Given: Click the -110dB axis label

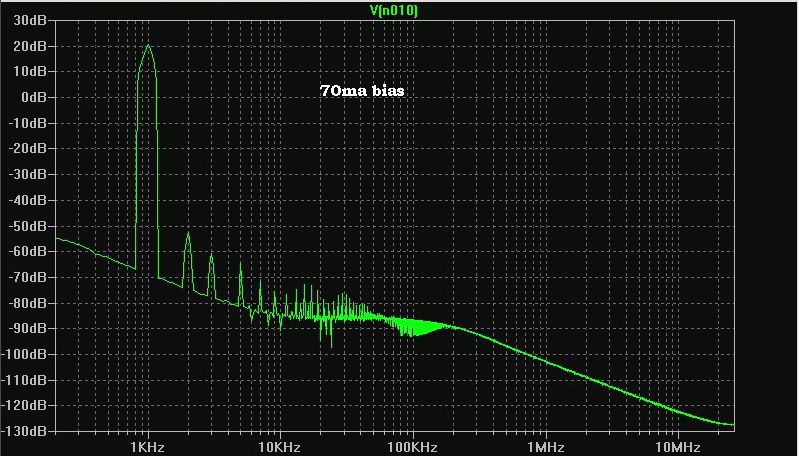Looking at the screenshot, I should (x=24, y=380).
